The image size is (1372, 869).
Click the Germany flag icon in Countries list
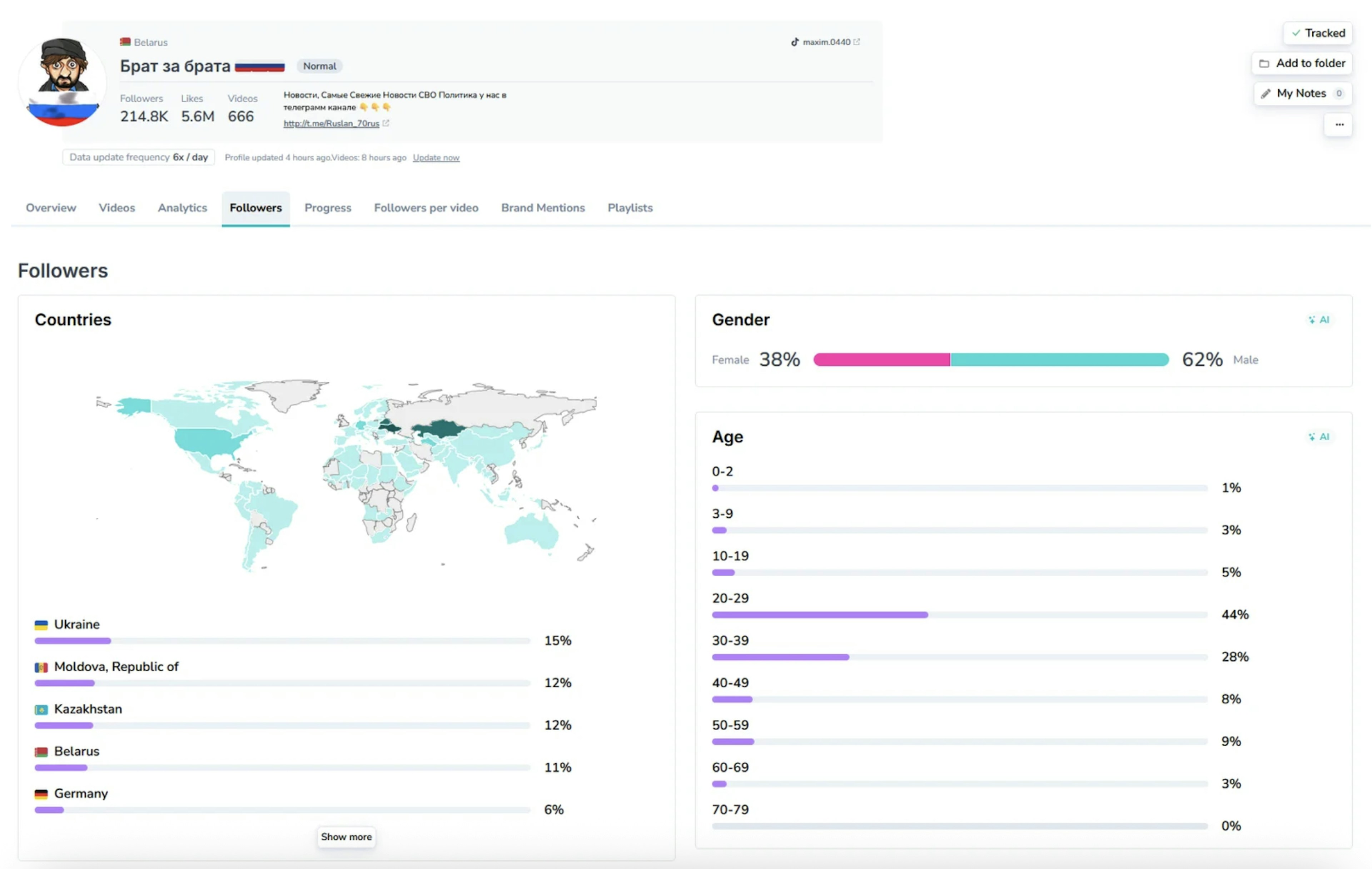pyautogui.click(x=41, y=794)
